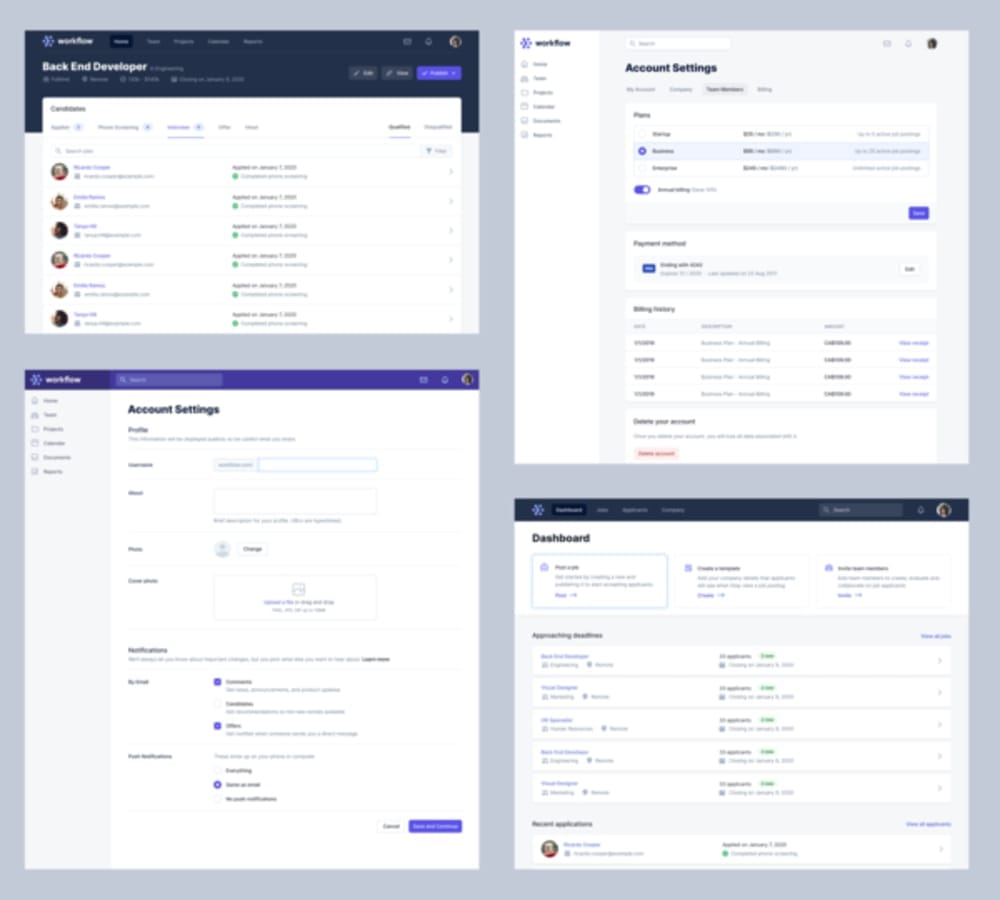Click the credit card icon under Payment method
This screenshot has height=900, width=1000.
point(648,269)
